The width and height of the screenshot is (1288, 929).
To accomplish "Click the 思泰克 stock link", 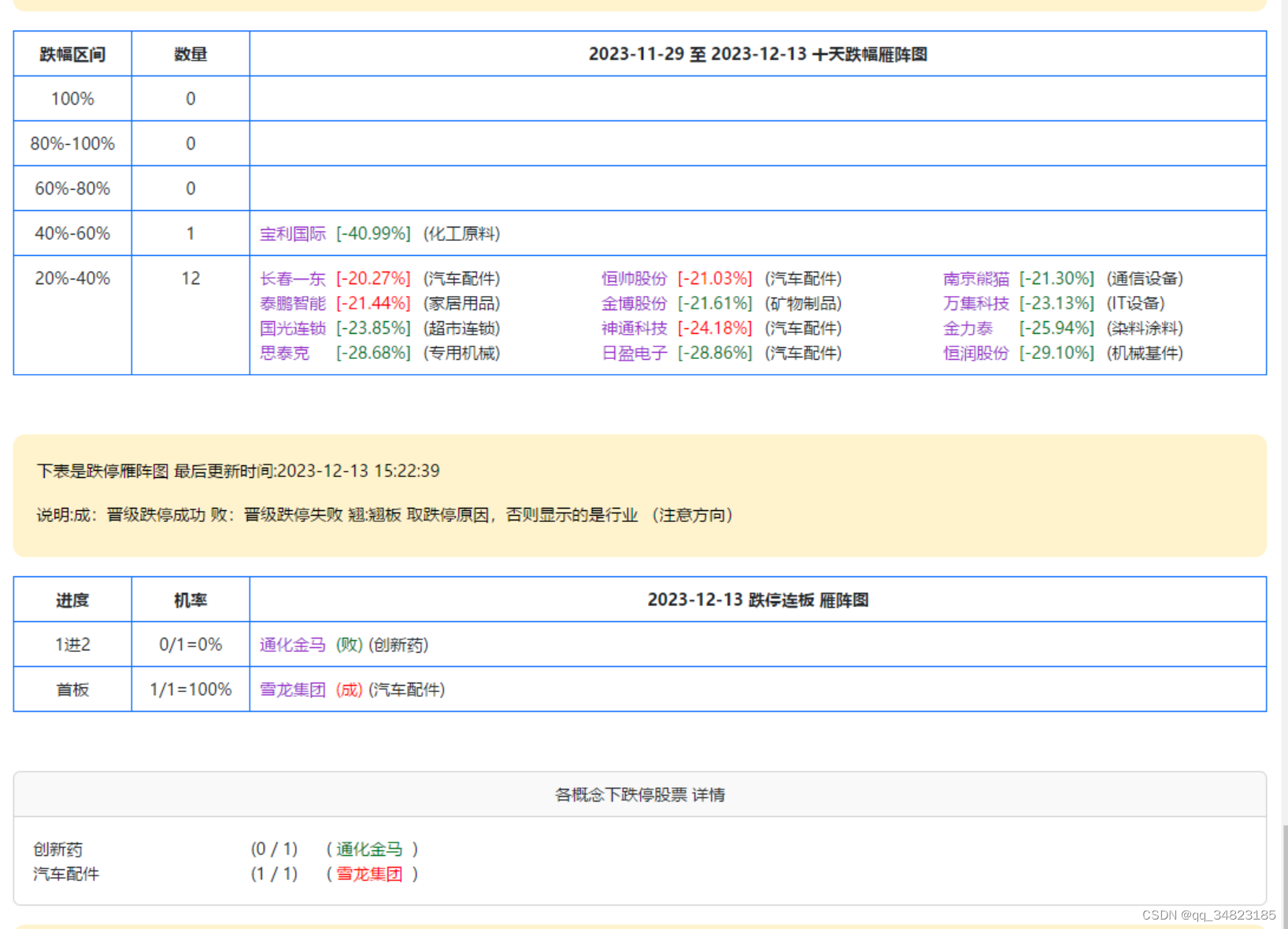I will point(284,353).
